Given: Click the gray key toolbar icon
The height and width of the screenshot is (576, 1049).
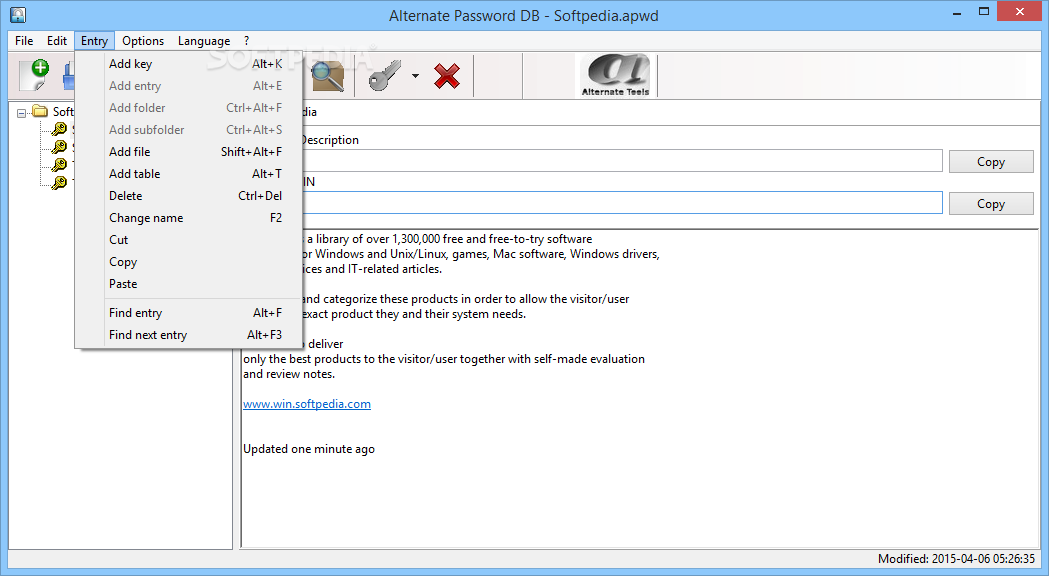Looking at the screenshot, I should (385, 76).
